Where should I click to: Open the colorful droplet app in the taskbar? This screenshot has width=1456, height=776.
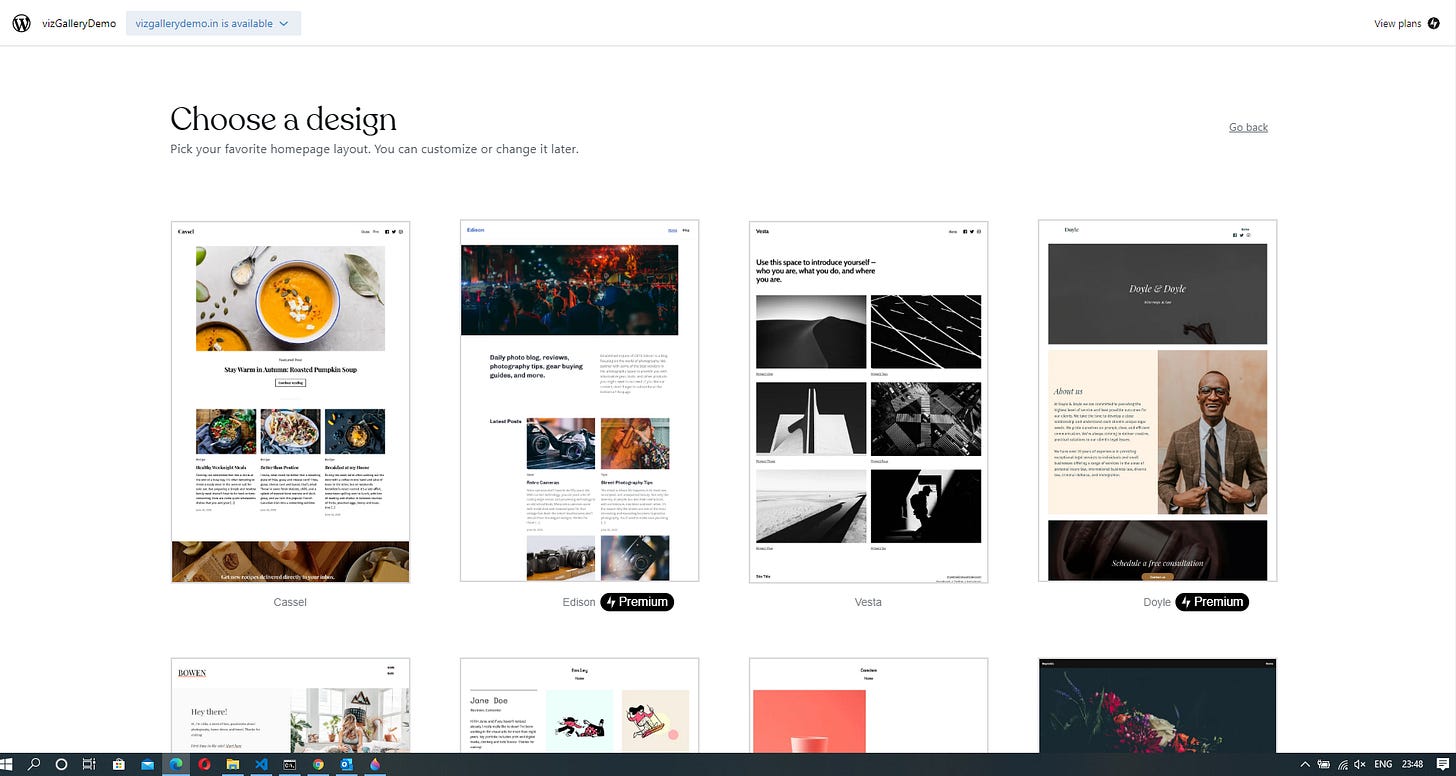coord(376,764)
